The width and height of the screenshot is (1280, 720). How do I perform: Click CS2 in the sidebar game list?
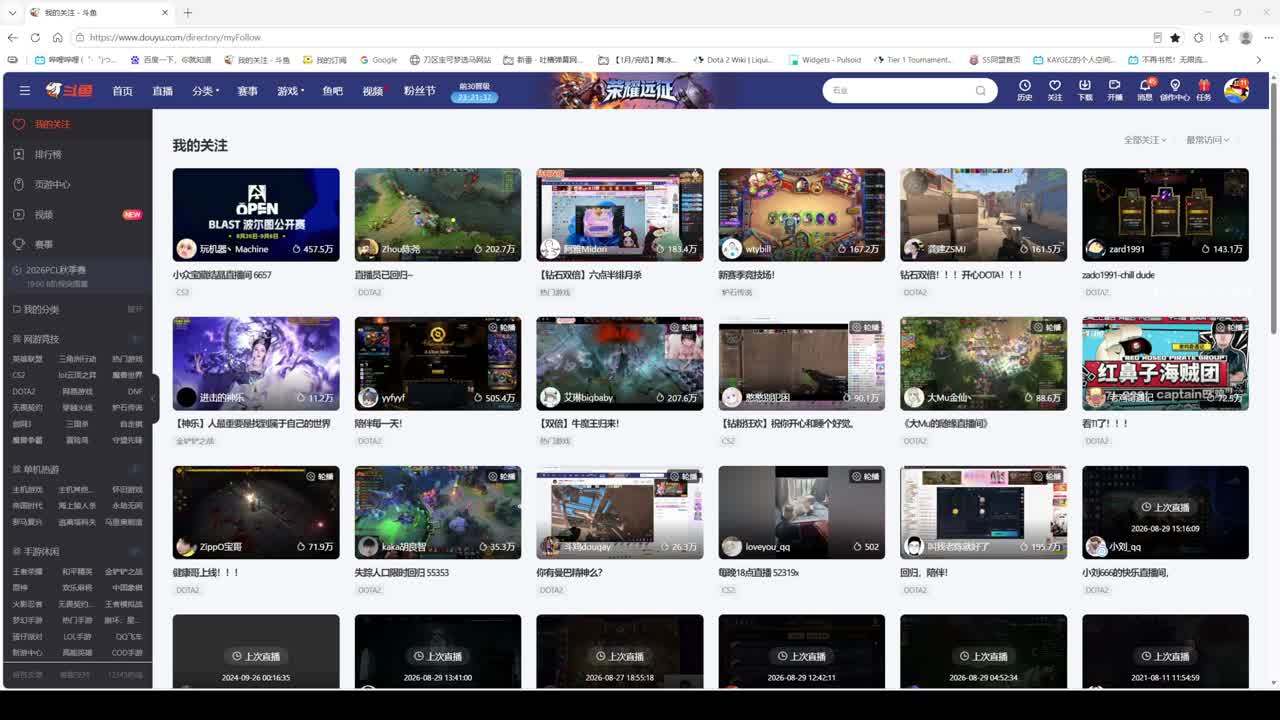[x=18, y=375]
